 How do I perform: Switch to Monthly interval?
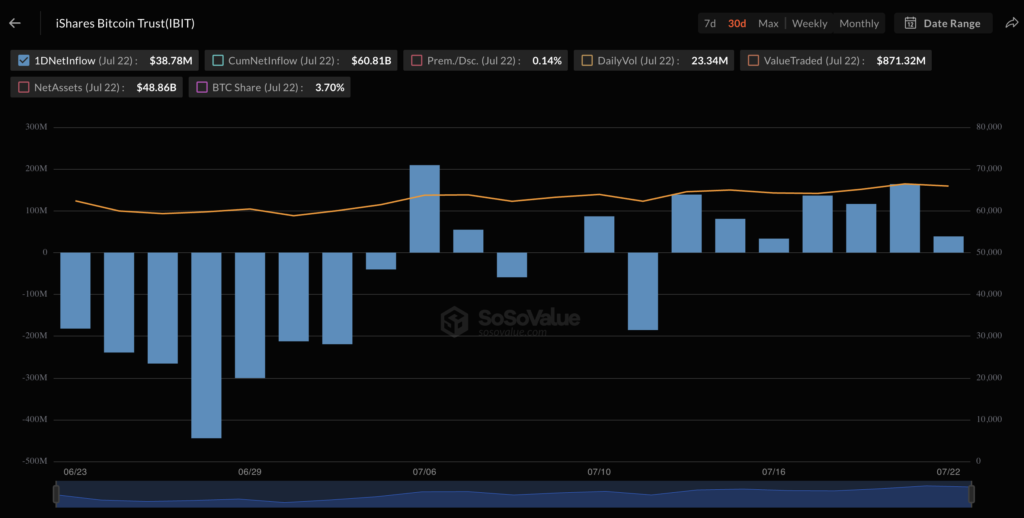click(x=859, y=23)
